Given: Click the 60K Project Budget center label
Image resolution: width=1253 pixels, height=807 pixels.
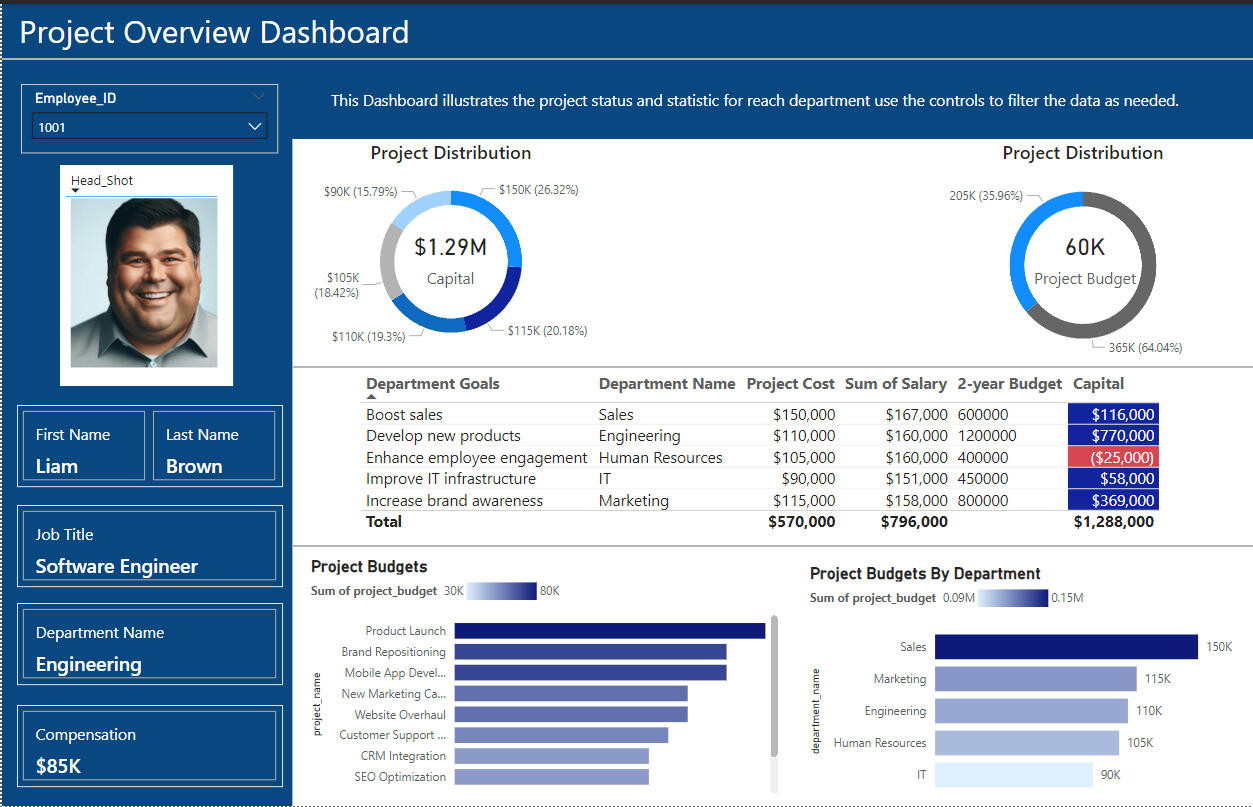Looking at the screenshot, I should coord(1084,247).
